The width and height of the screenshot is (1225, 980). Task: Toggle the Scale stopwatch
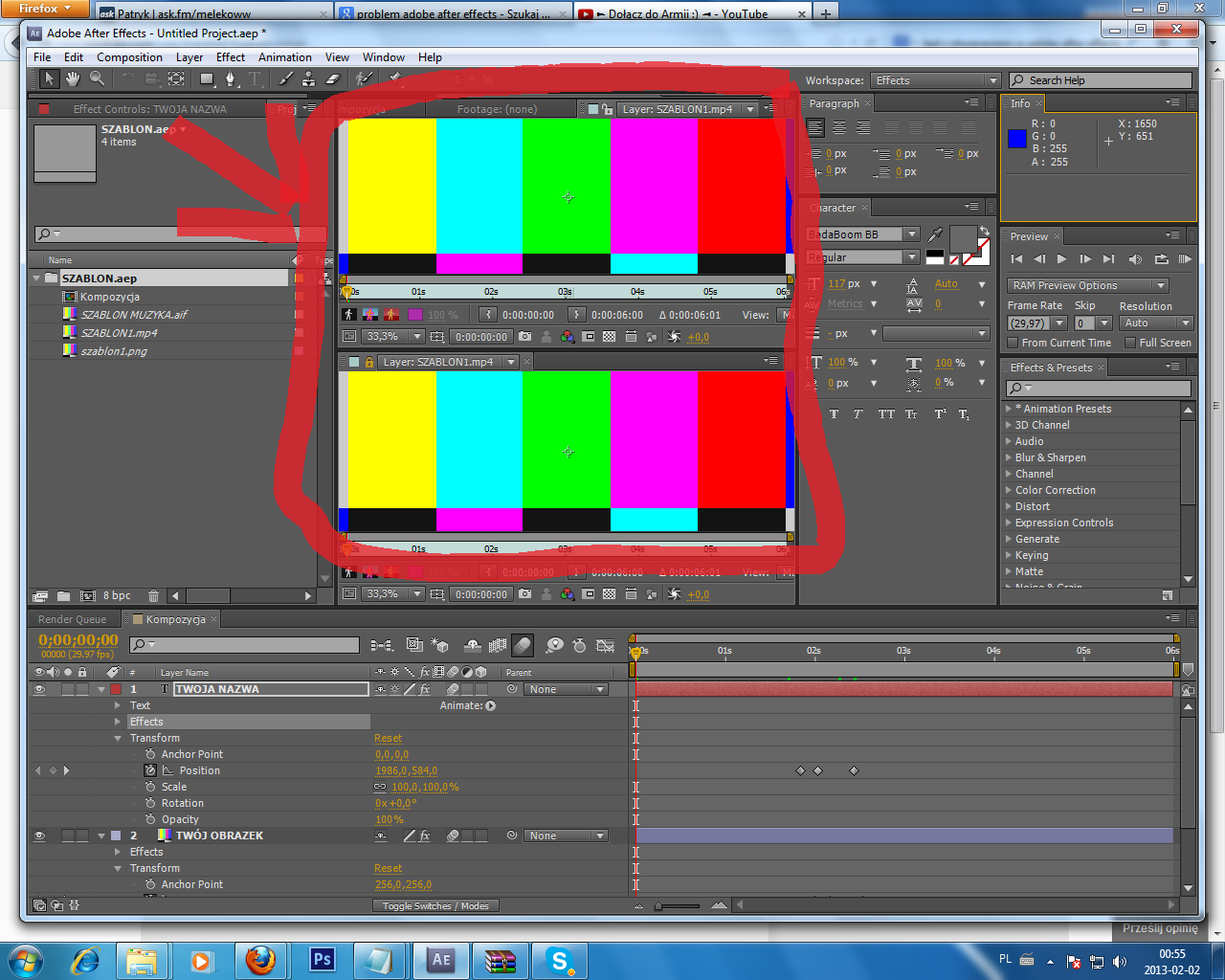(x=150, y=787)
